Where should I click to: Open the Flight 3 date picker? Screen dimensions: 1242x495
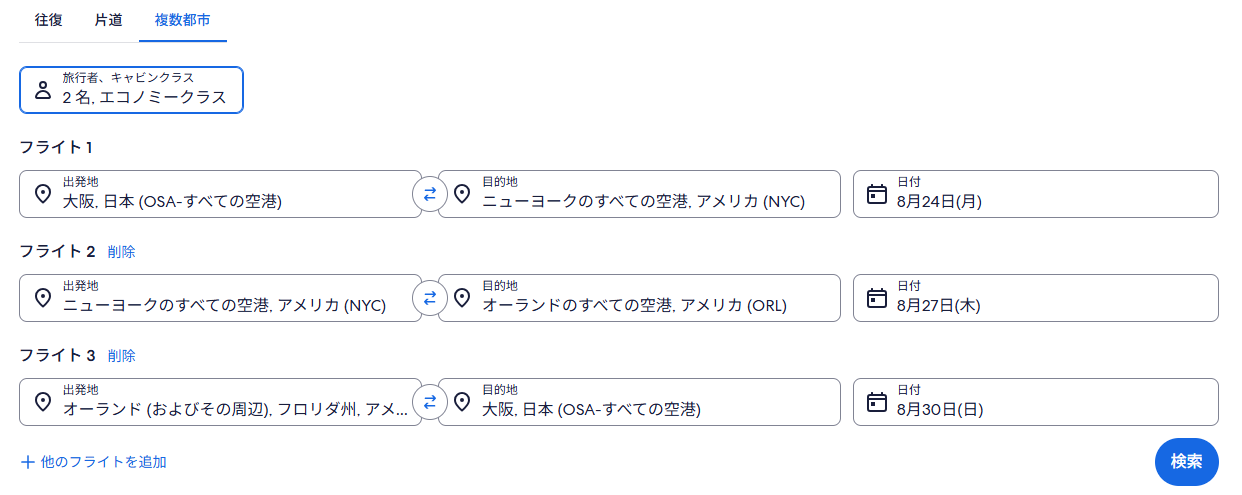click(1035, 402)
